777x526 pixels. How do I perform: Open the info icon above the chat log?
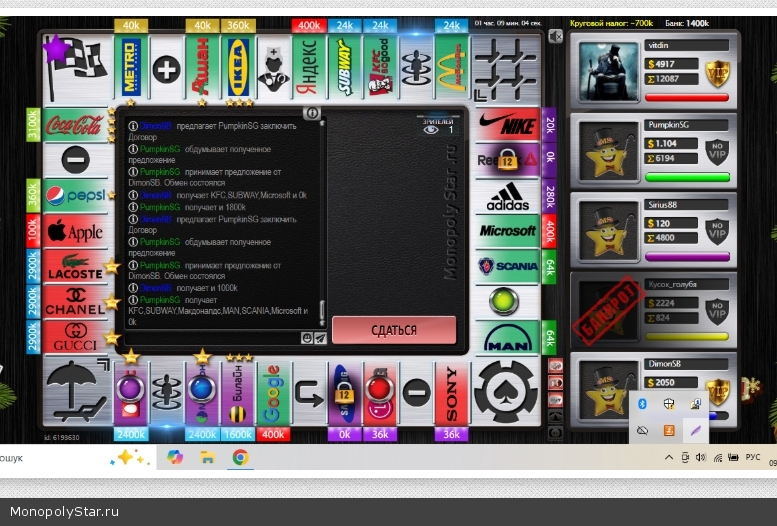pyautogui.click(x=312, y=113)
